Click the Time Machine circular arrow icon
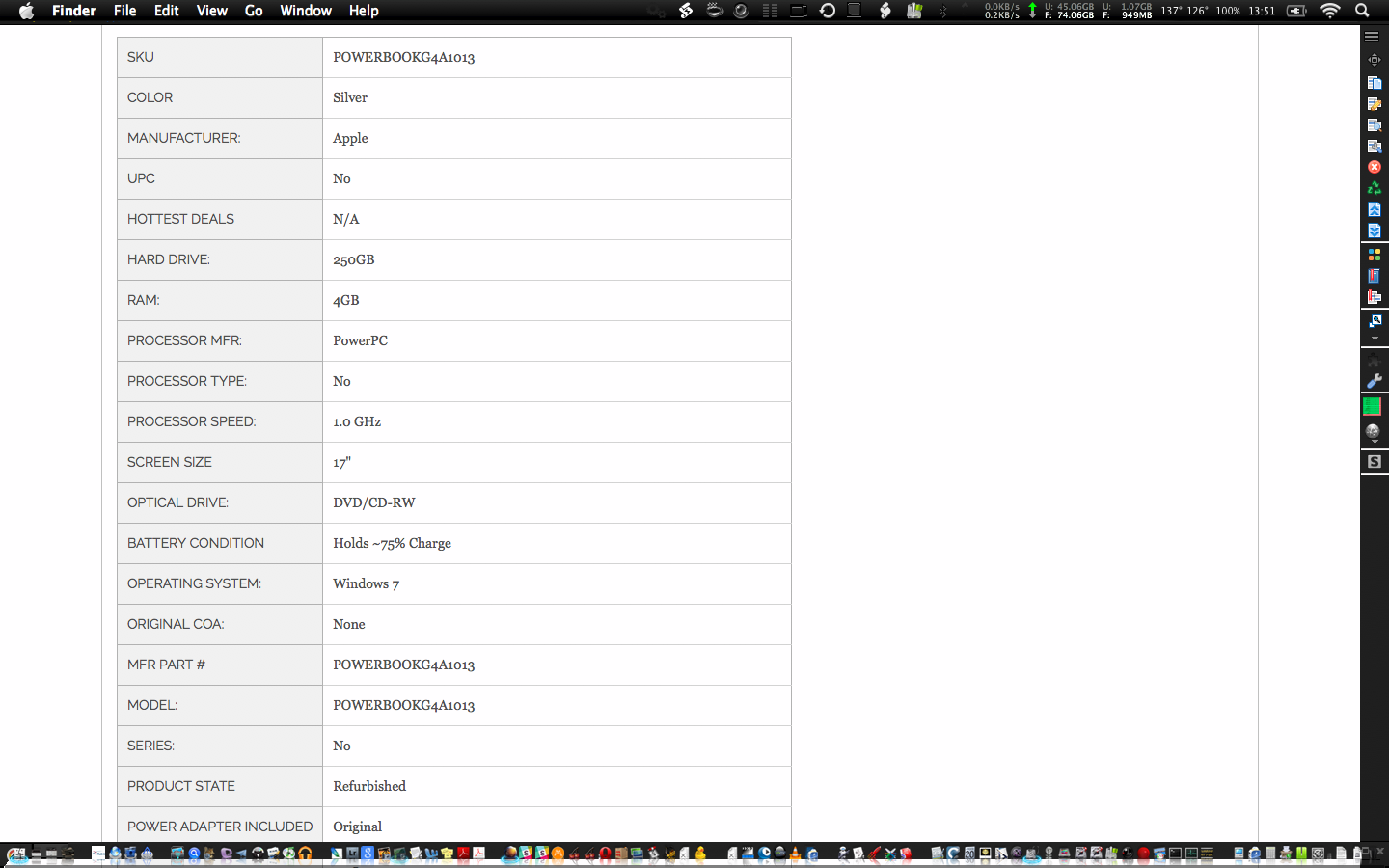Image resolution: width=1389 pixels, height=868 pixels. [x=828, y=11]
